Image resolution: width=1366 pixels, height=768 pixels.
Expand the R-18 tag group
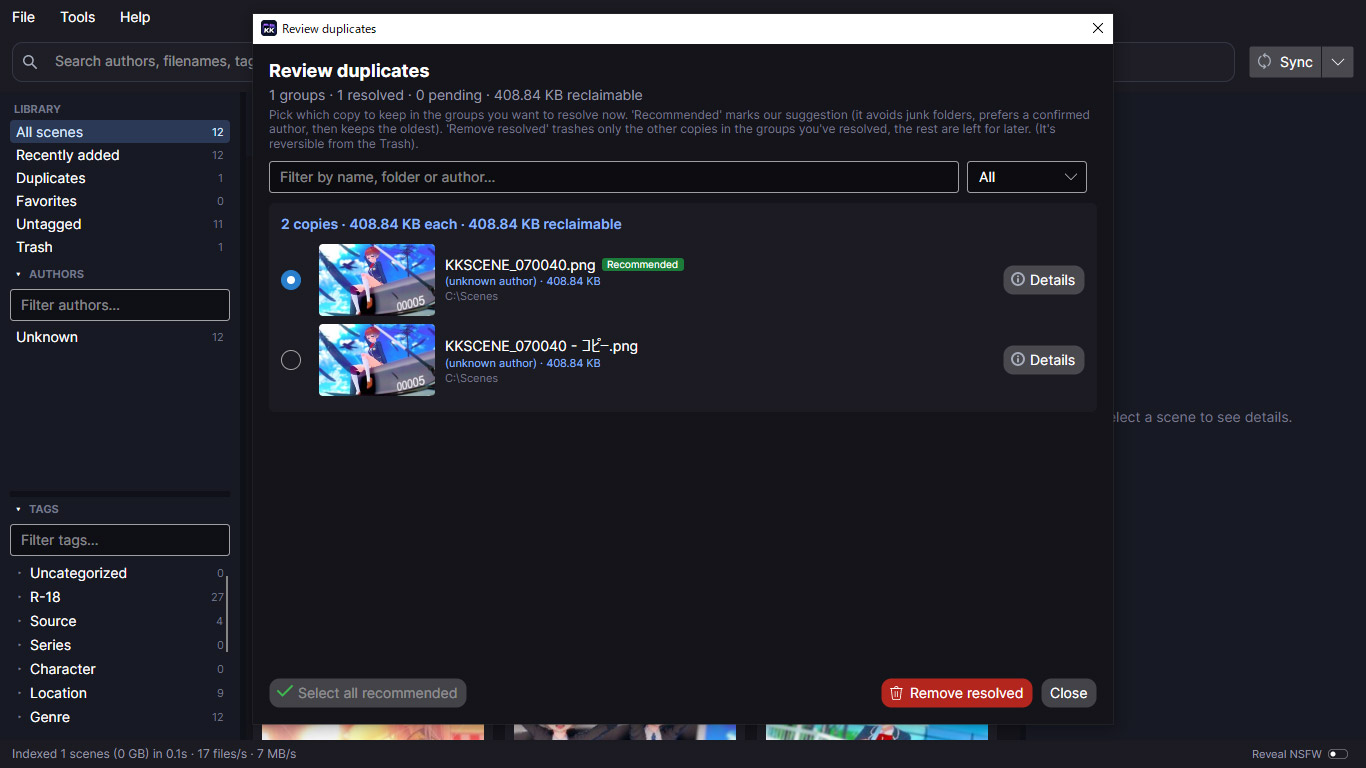(x=19, y=597)
